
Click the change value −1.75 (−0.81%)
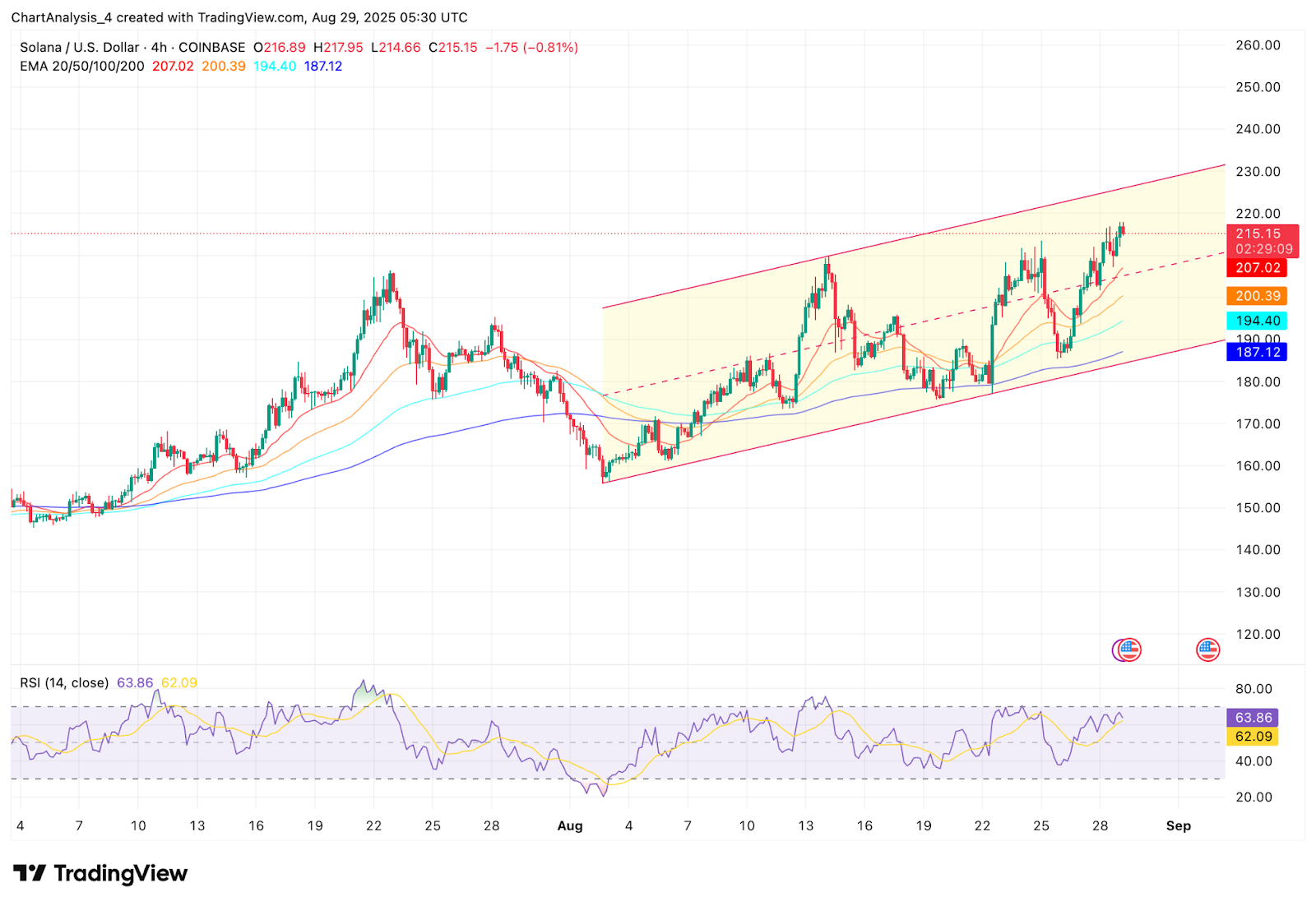(531, 48)
